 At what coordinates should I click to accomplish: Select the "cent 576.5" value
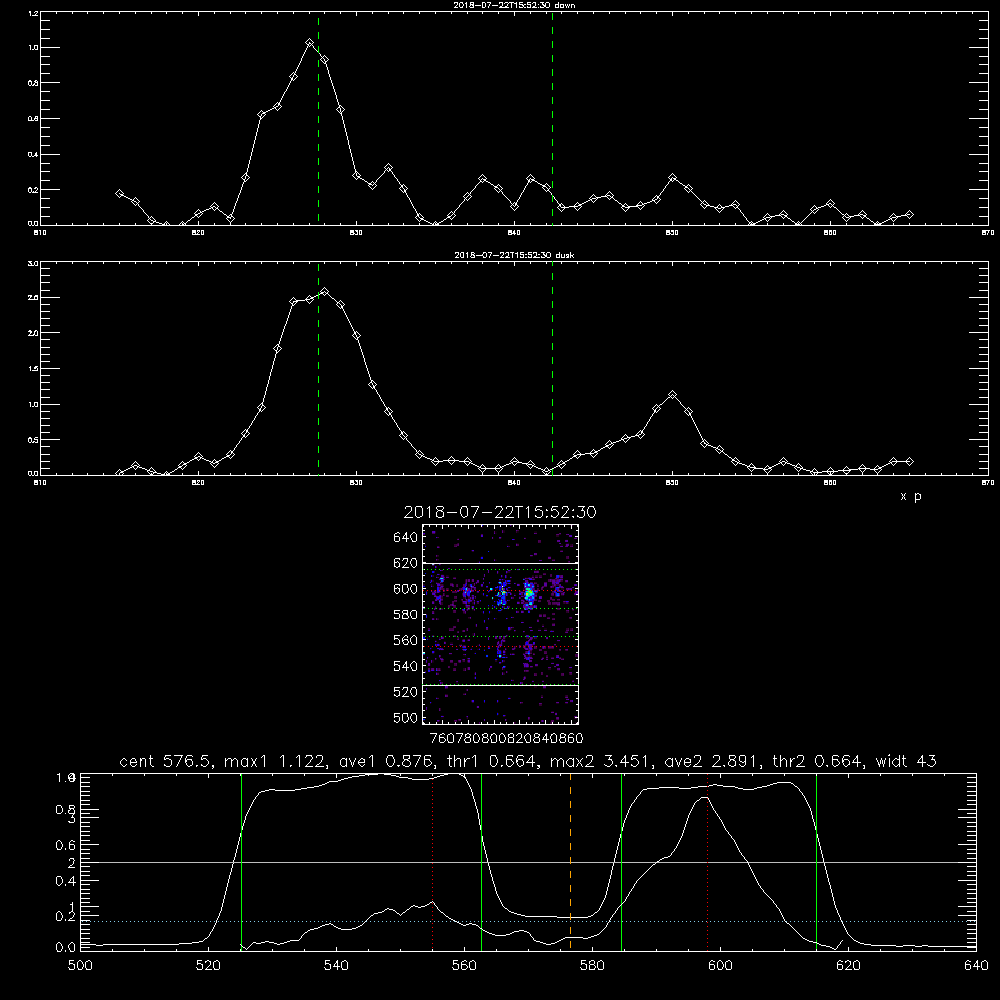[x=166, y=761]
